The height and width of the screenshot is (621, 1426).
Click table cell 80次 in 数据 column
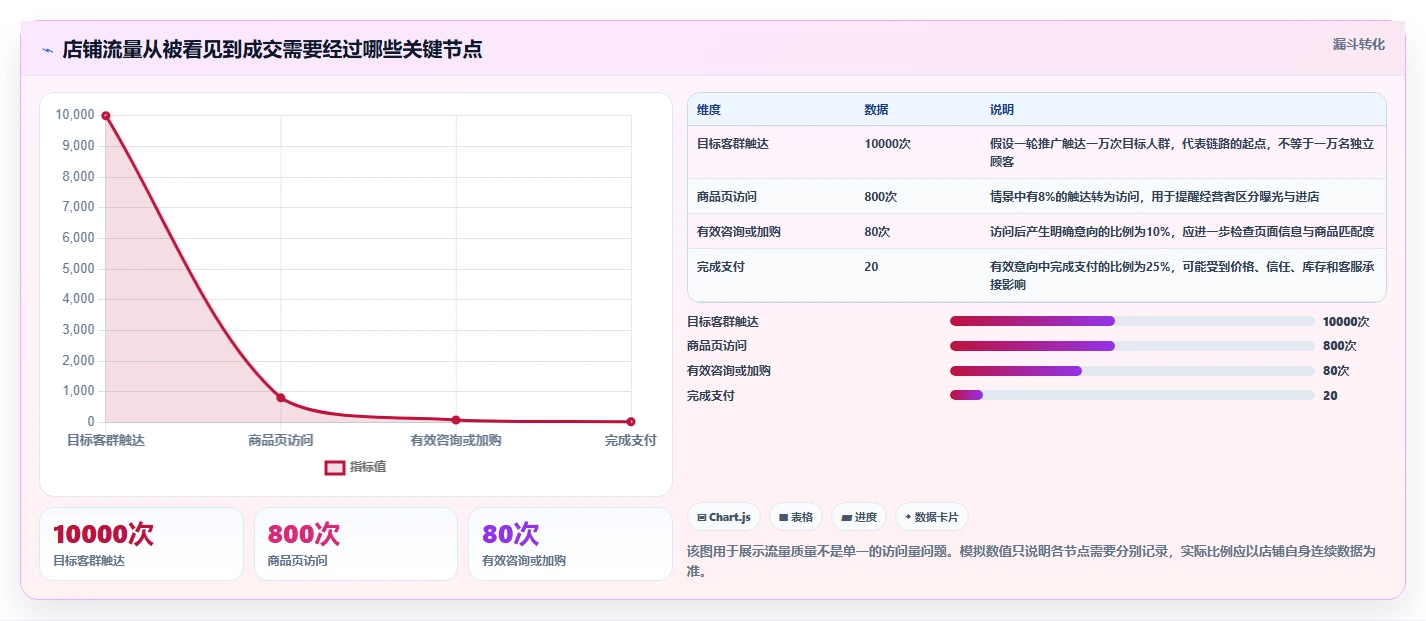(x=877, y=232)
